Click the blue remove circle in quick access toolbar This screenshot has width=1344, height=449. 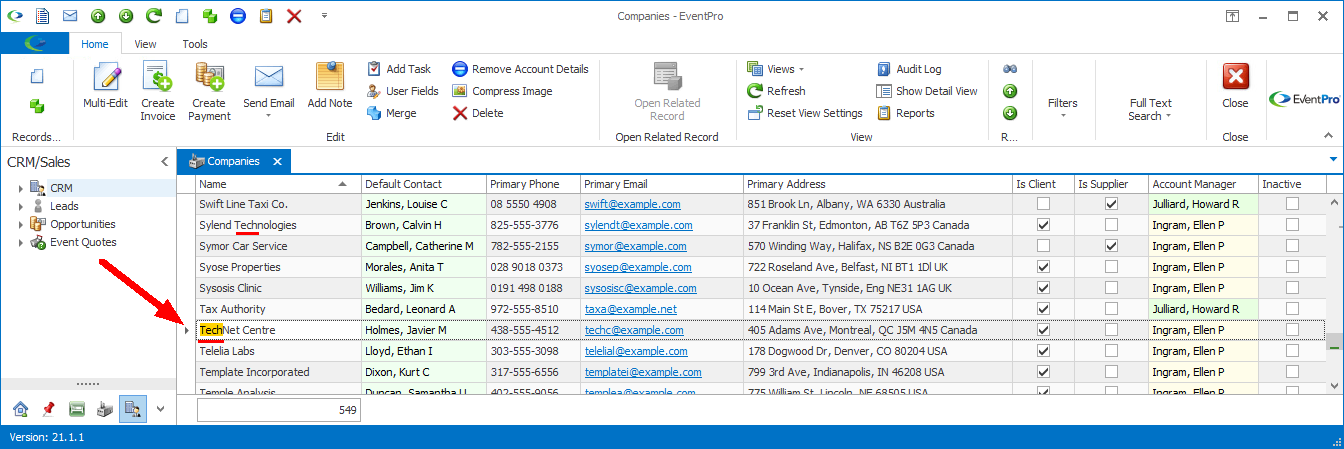pos(238,16)
